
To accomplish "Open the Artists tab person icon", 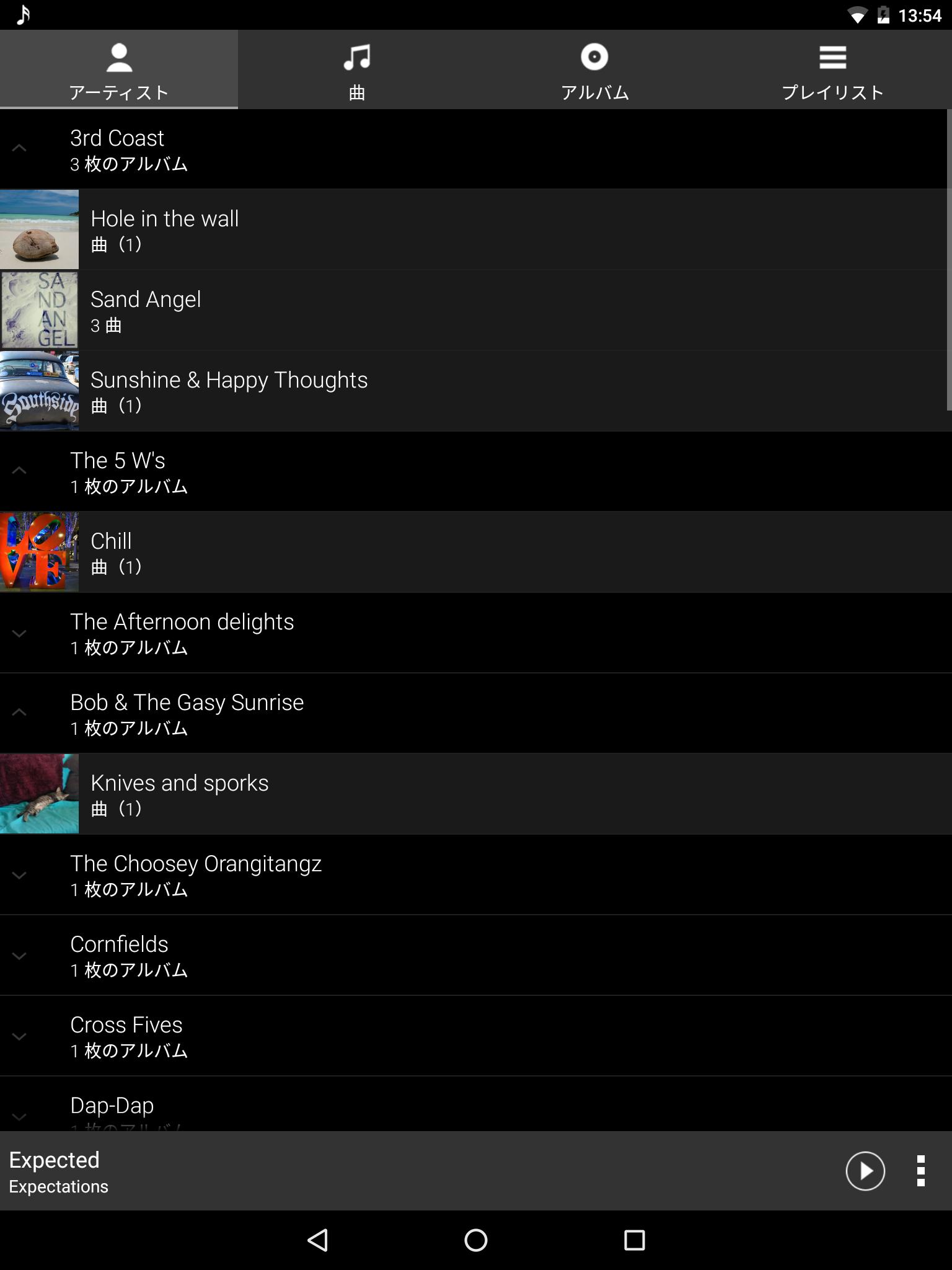I will [119, 58].
